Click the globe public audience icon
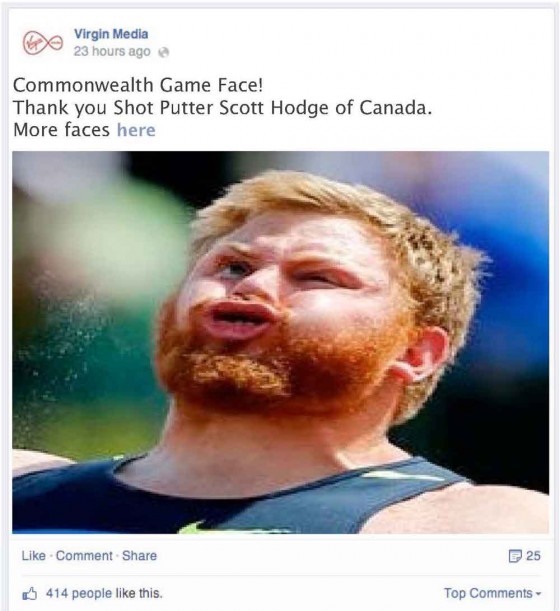The width and height of the screenshot is (560, 611). pyautogui.click(x=164, y=52)
